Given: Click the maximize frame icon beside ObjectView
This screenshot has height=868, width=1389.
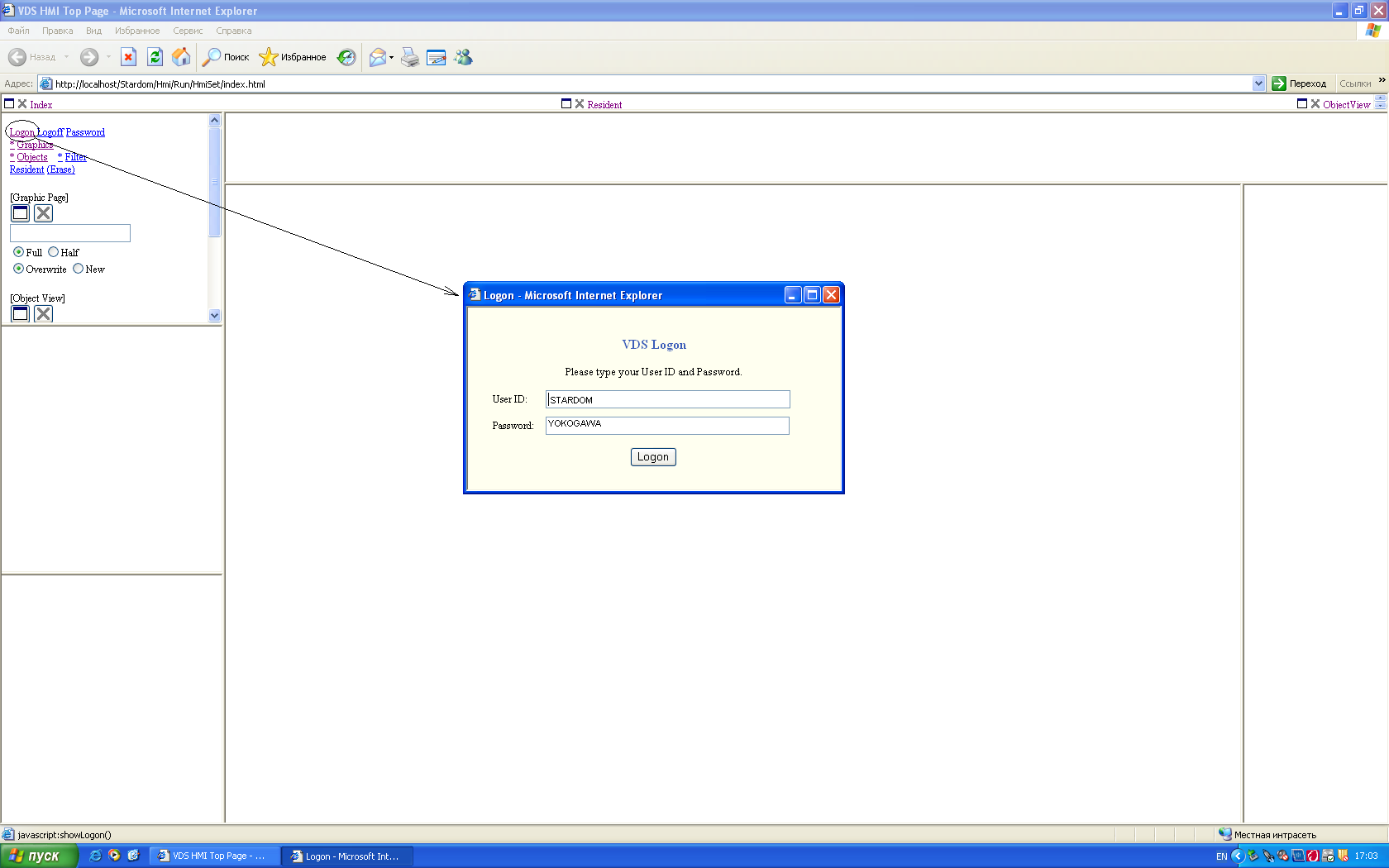Looking at the screenshot, I should (x=1302, y=103).
